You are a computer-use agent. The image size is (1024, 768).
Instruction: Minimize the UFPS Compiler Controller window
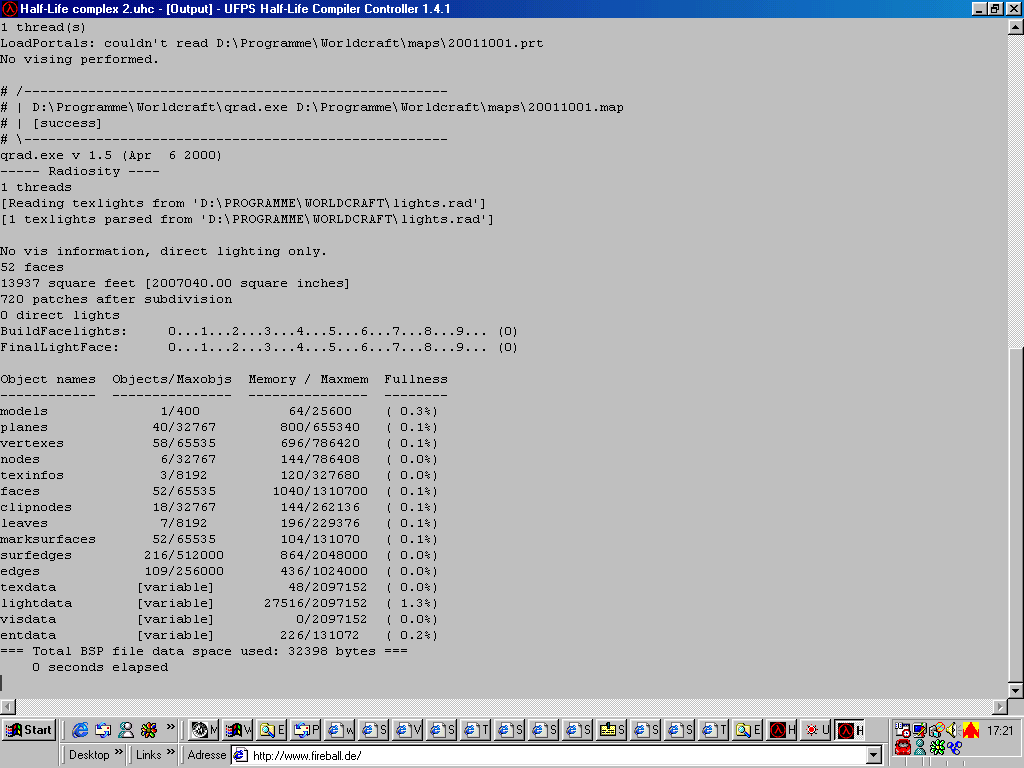[979, 8]
